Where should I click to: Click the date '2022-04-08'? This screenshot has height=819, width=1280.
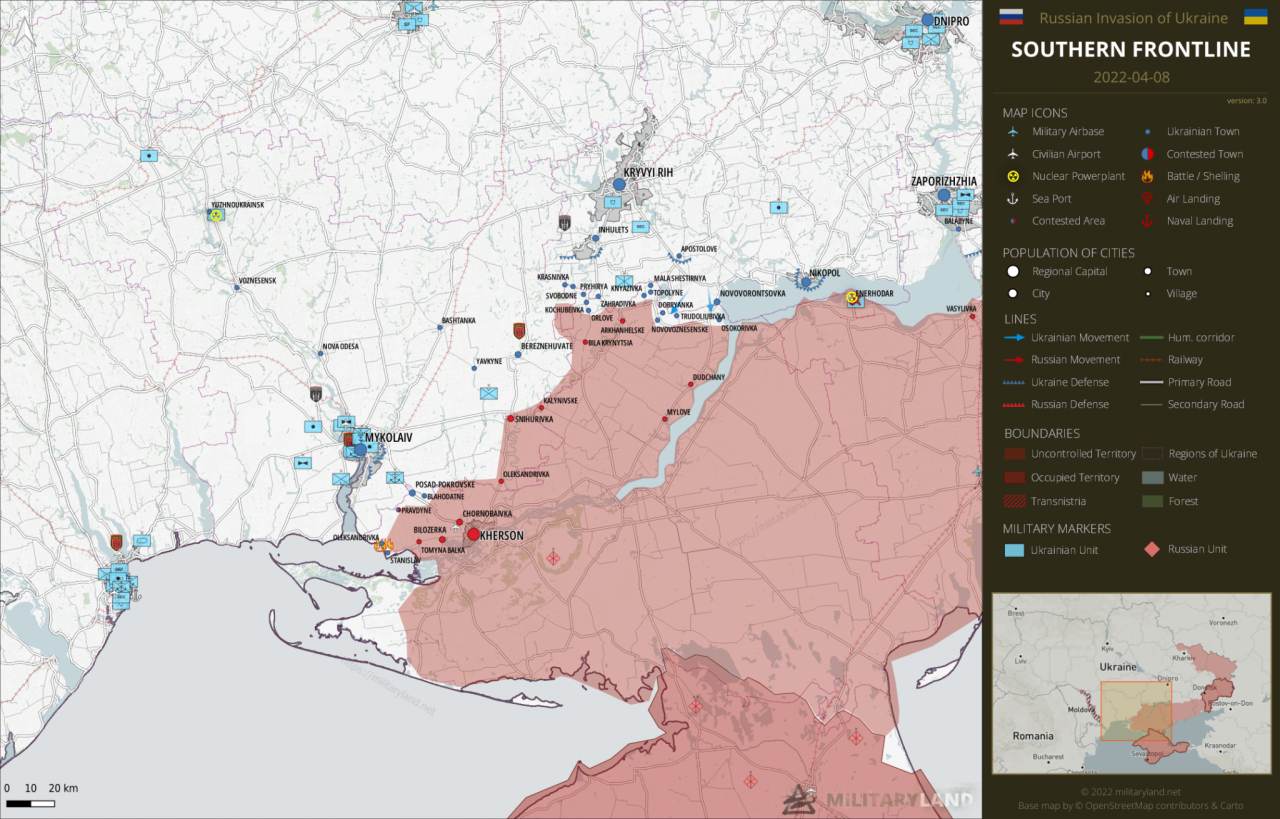(x=1131, y=77)
